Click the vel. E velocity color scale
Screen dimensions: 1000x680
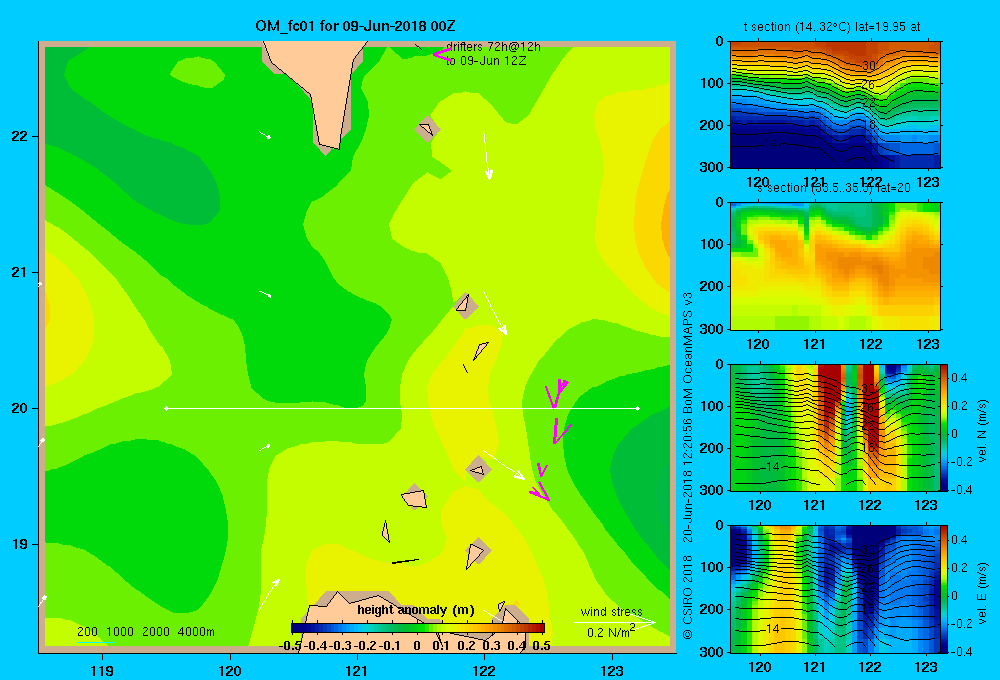[945, 589]
